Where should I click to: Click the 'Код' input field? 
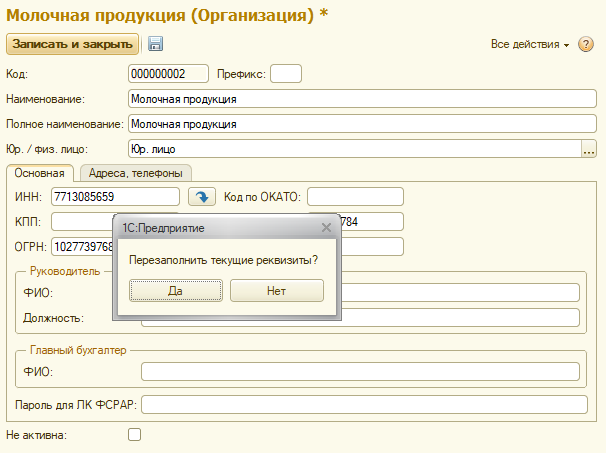(168, 74)
